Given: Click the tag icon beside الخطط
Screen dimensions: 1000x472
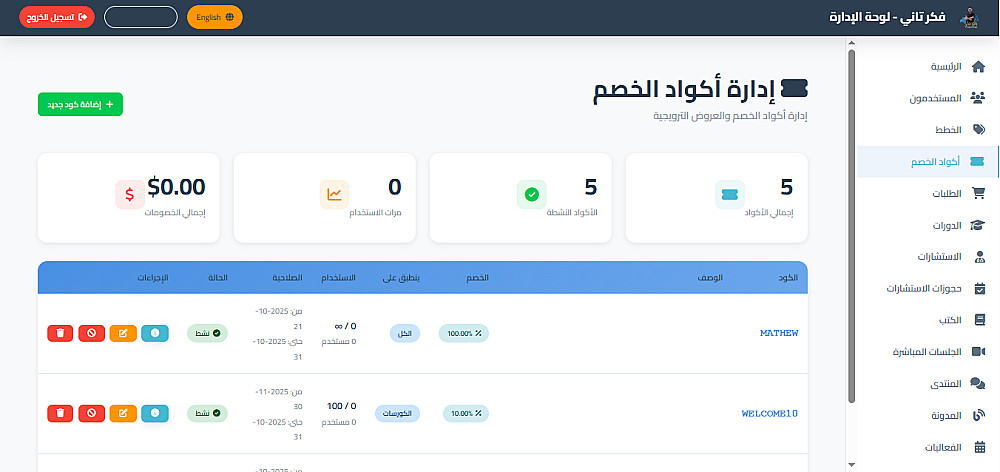Looking at the screenshot, I should (x=978, y=129).
